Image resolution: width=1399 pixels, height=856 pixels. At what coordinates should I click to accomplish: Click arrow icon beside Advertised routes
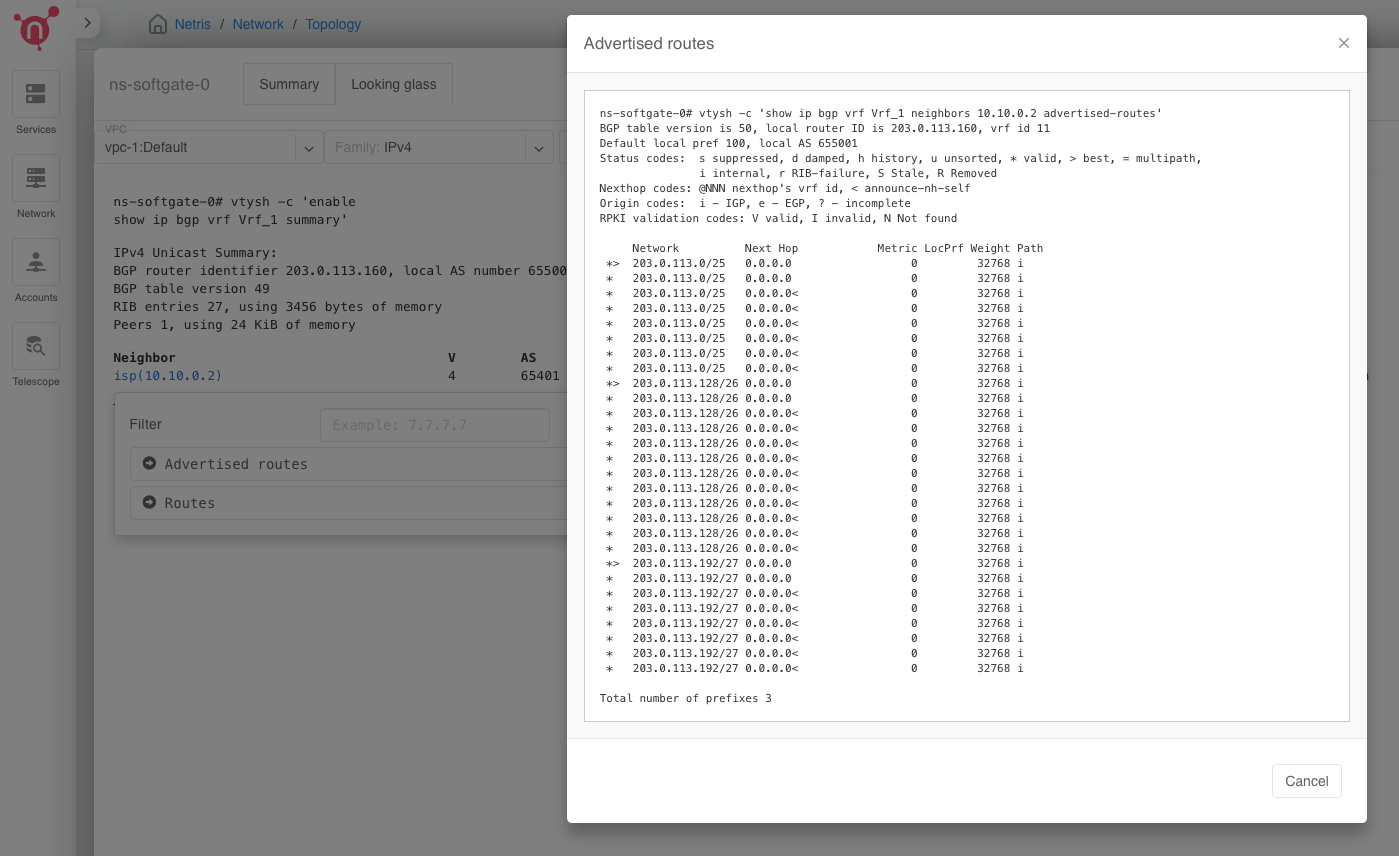[150, 464]
